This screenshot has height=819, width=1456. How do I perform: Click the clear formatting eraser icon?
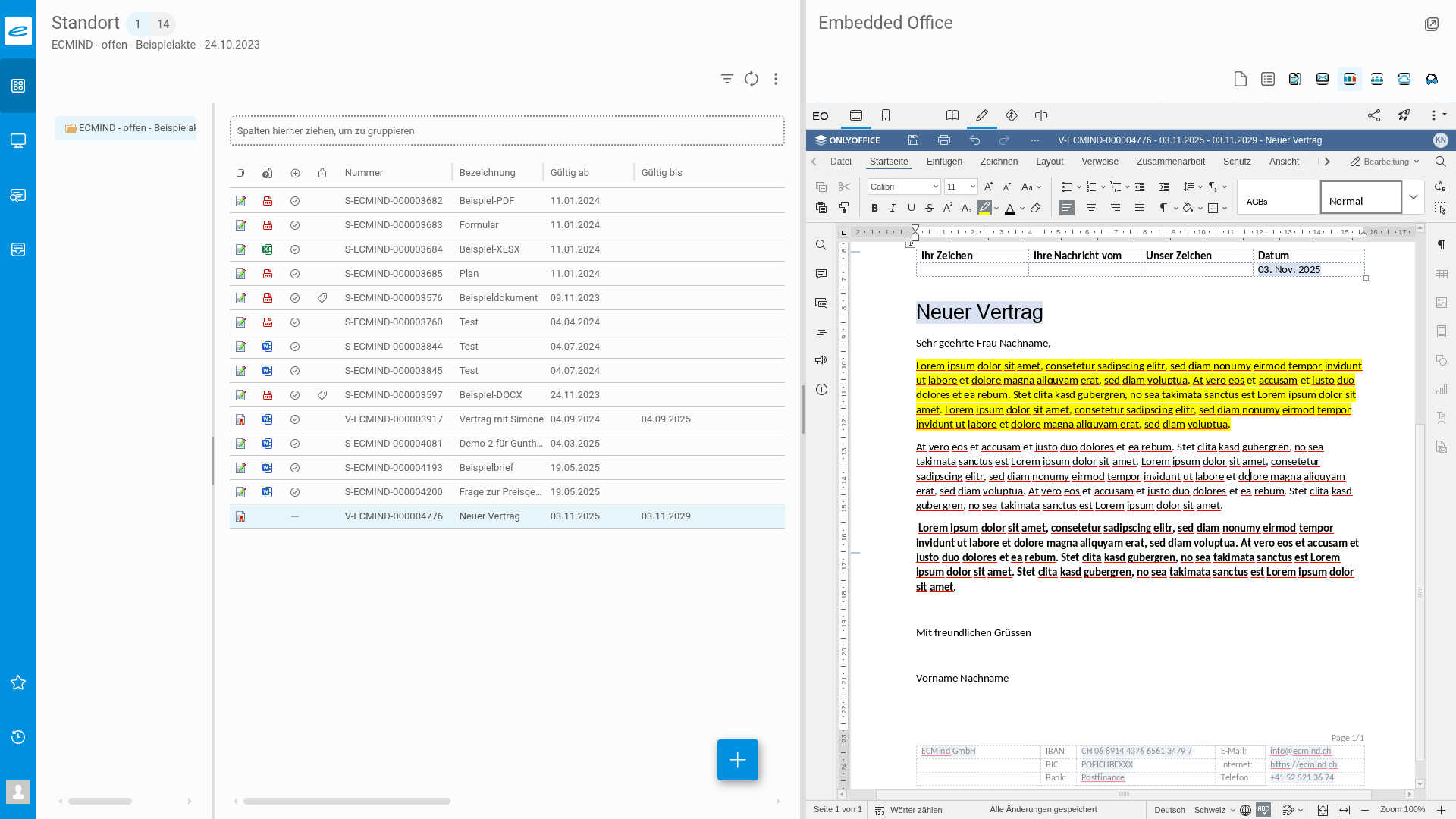(1036, 208)
